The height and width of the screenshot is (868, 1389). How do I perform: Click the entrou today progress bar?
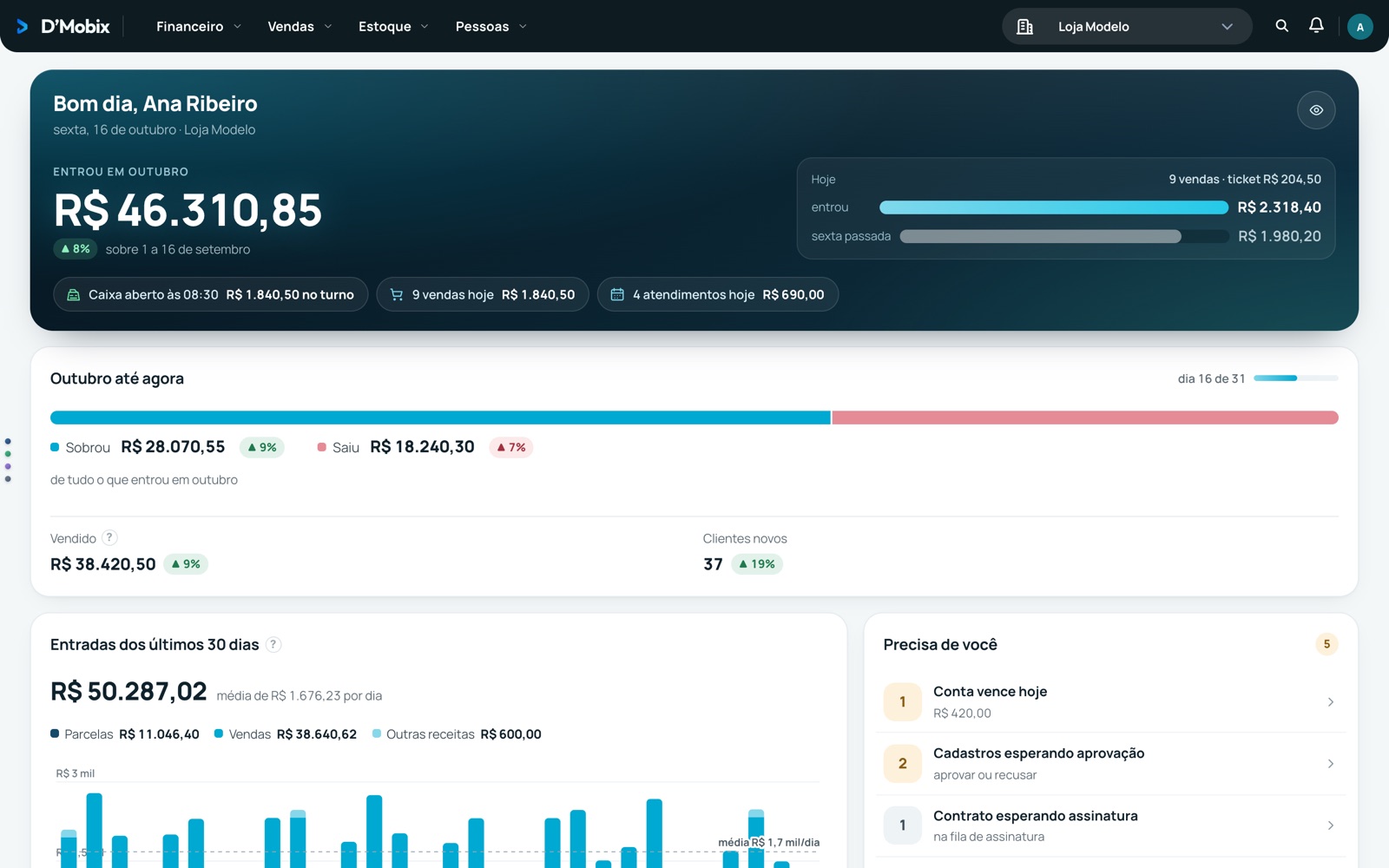pos(1054,207)
